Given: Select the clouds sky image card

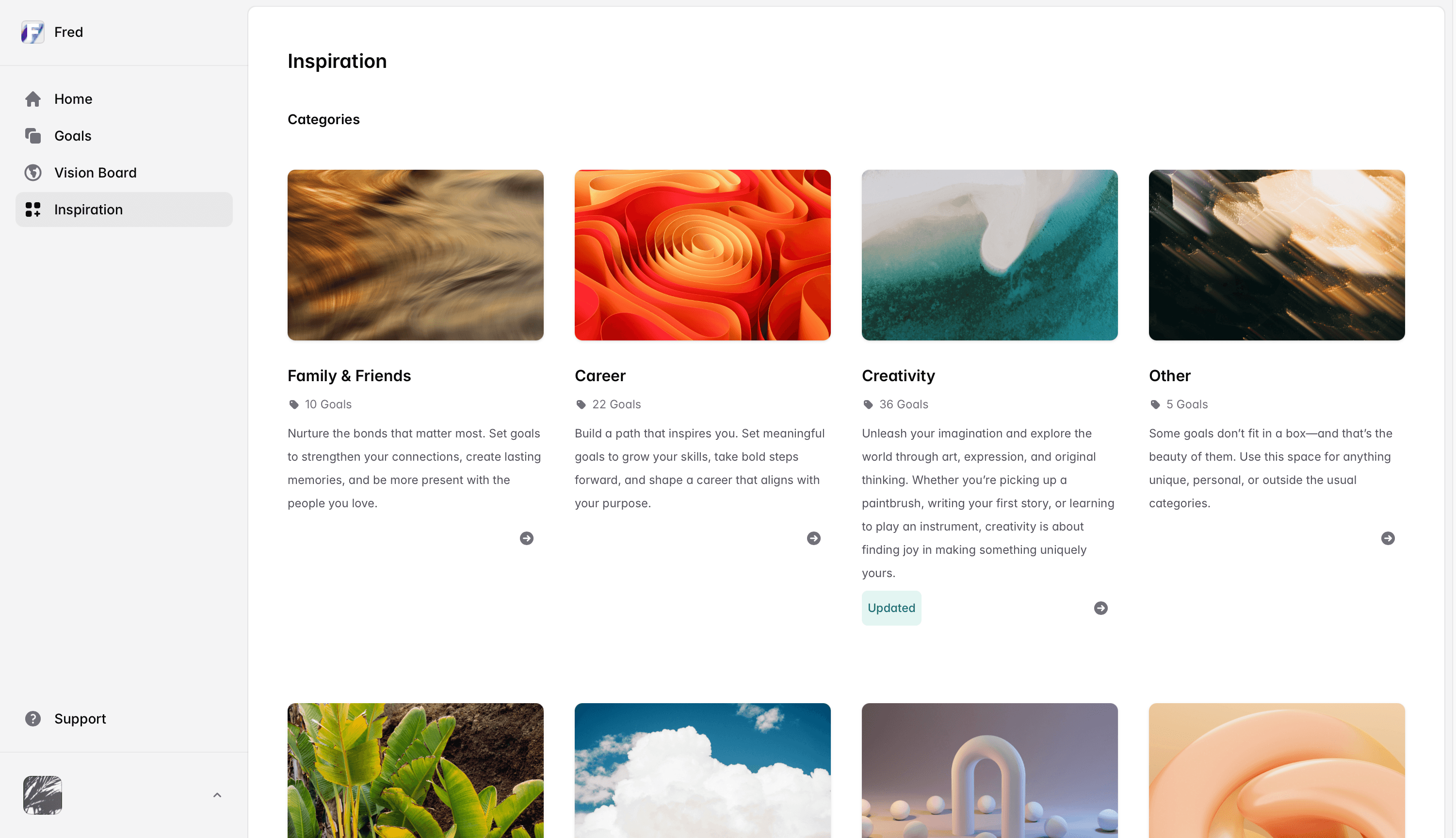Looking at the screenshot, I should [x=703, y=771].
